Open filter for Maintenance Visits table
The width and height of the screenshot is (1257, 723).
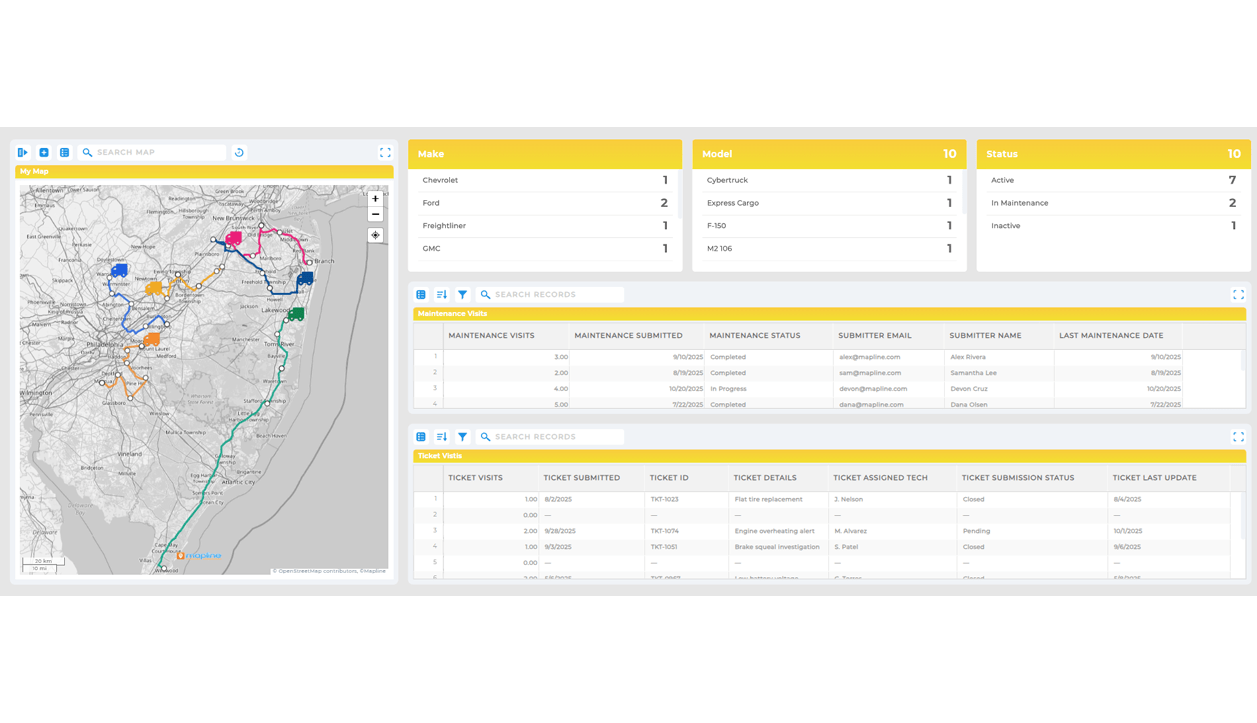click(x=462, y=295)
